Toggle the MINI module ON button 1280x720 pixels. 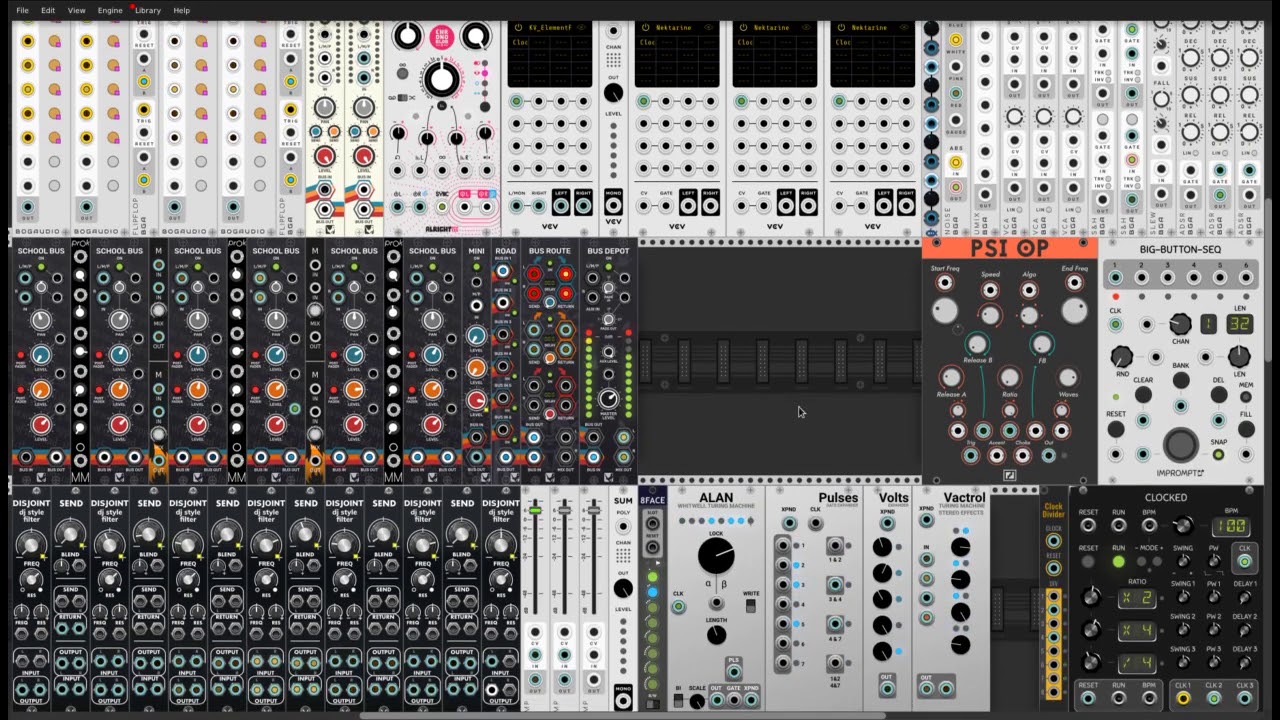point(476,266)
